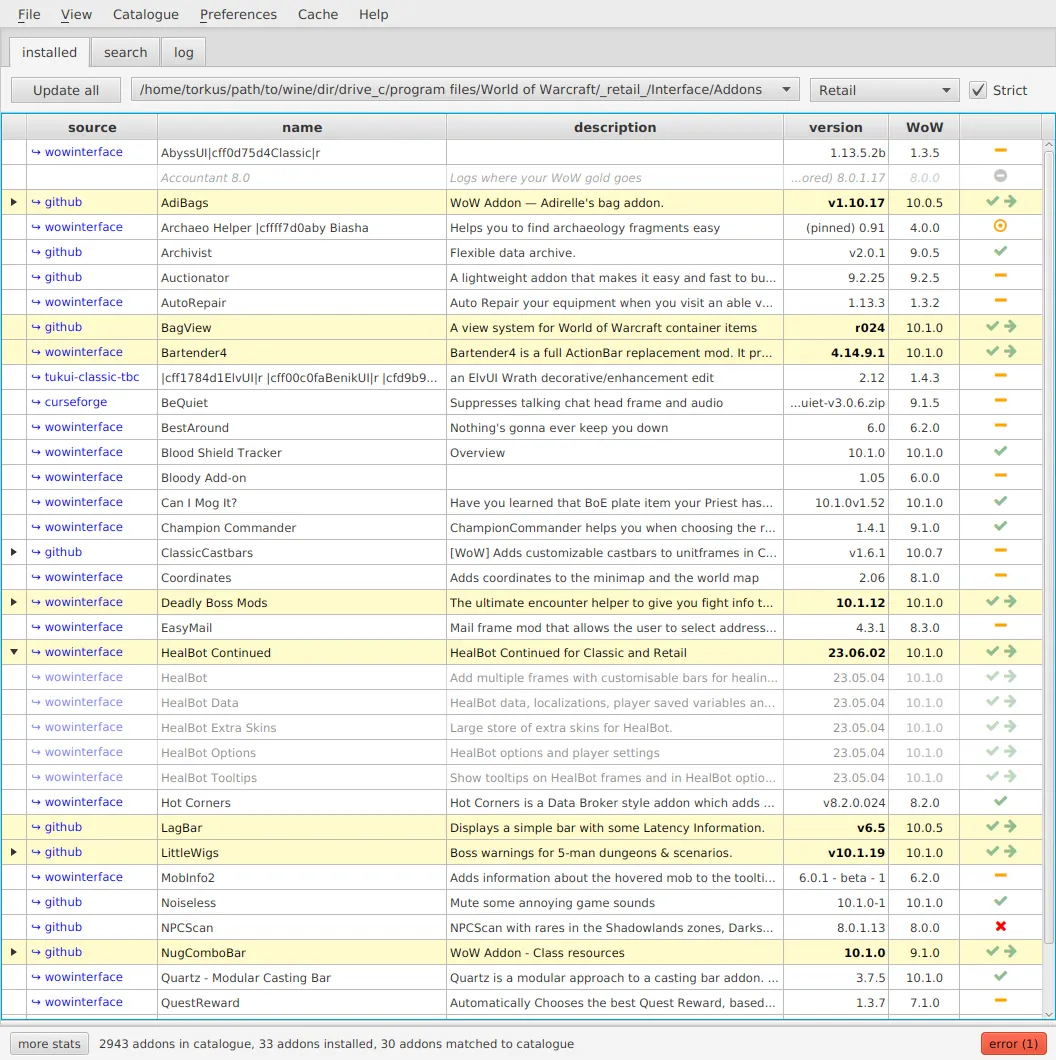Click the update arrow in LagBar row
This screenshot has width=1056, height=1060.
[1010, 827]
